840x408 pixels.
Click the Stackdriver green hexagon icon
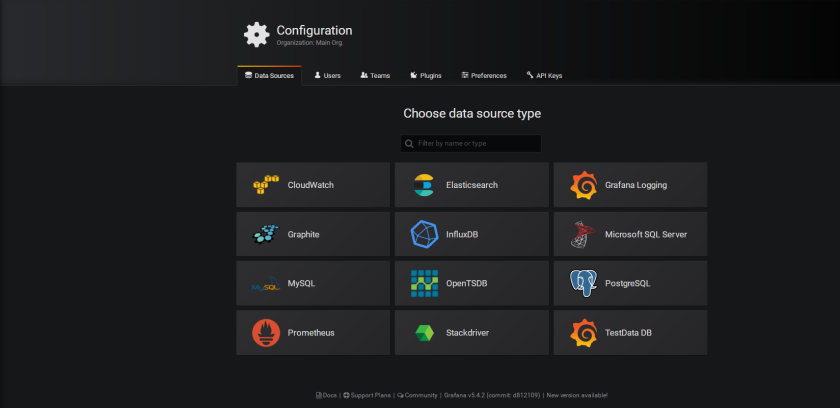pyautogui.click(x=424, y=333)
